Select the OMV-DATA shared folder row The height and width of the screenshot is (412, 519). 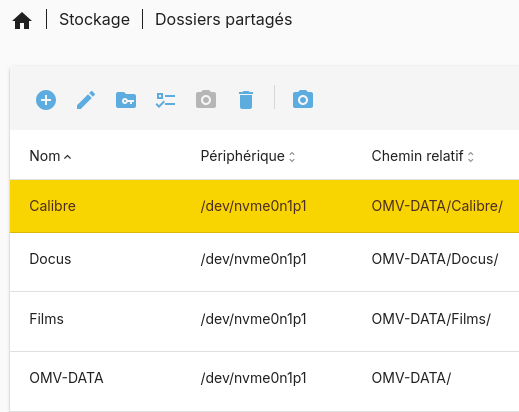point(264,378)
